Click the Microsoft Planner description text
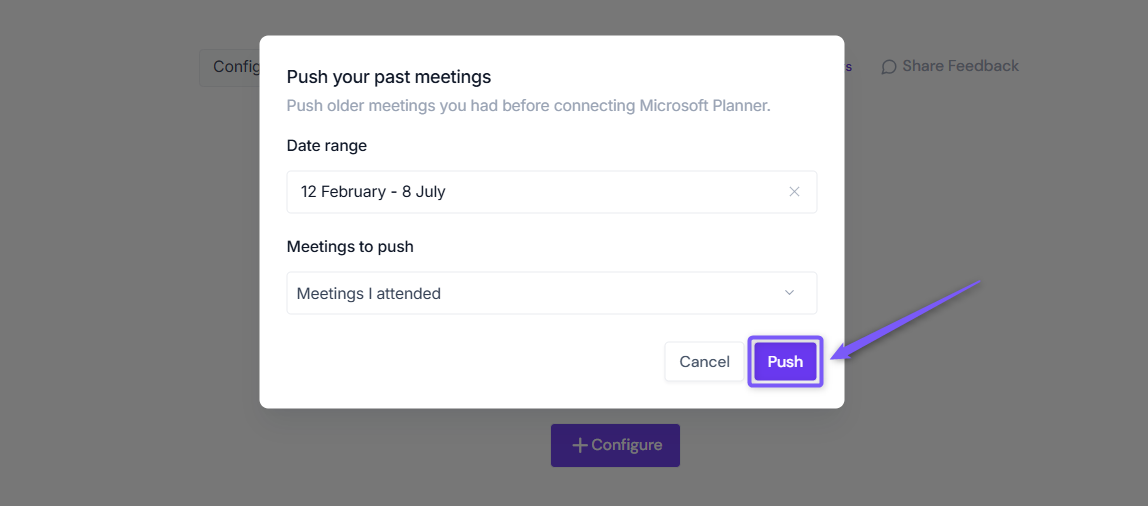The width and height of the screenshot is (1148, 506). (x=529, y=105)
